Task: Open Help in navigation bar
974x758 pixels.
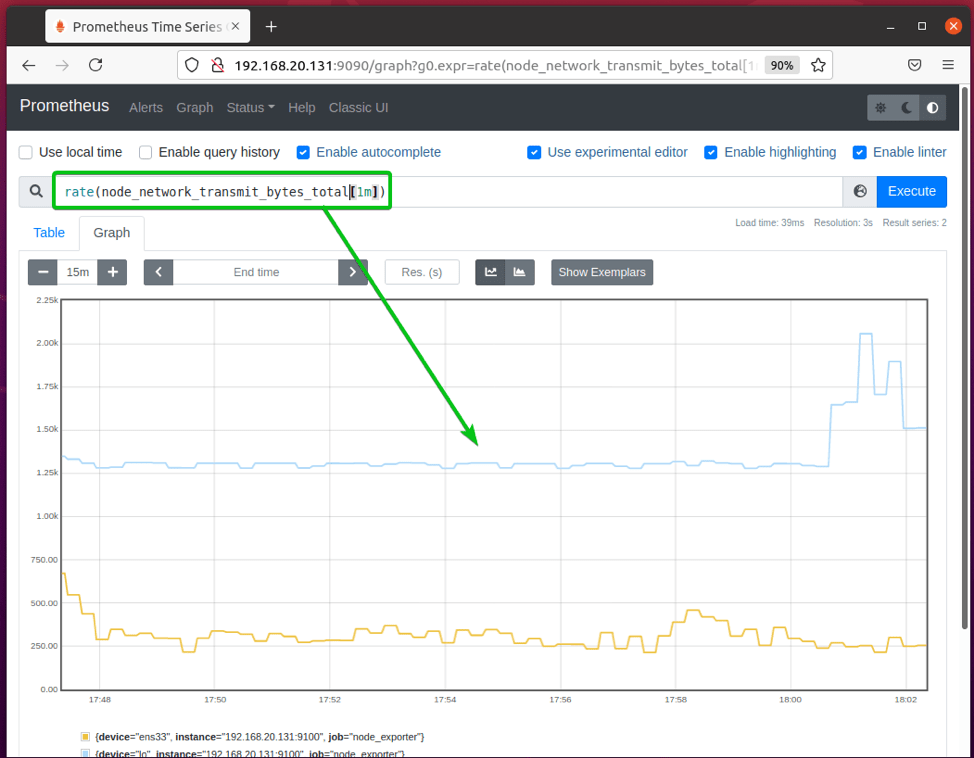Action: (x=301, y=108)
